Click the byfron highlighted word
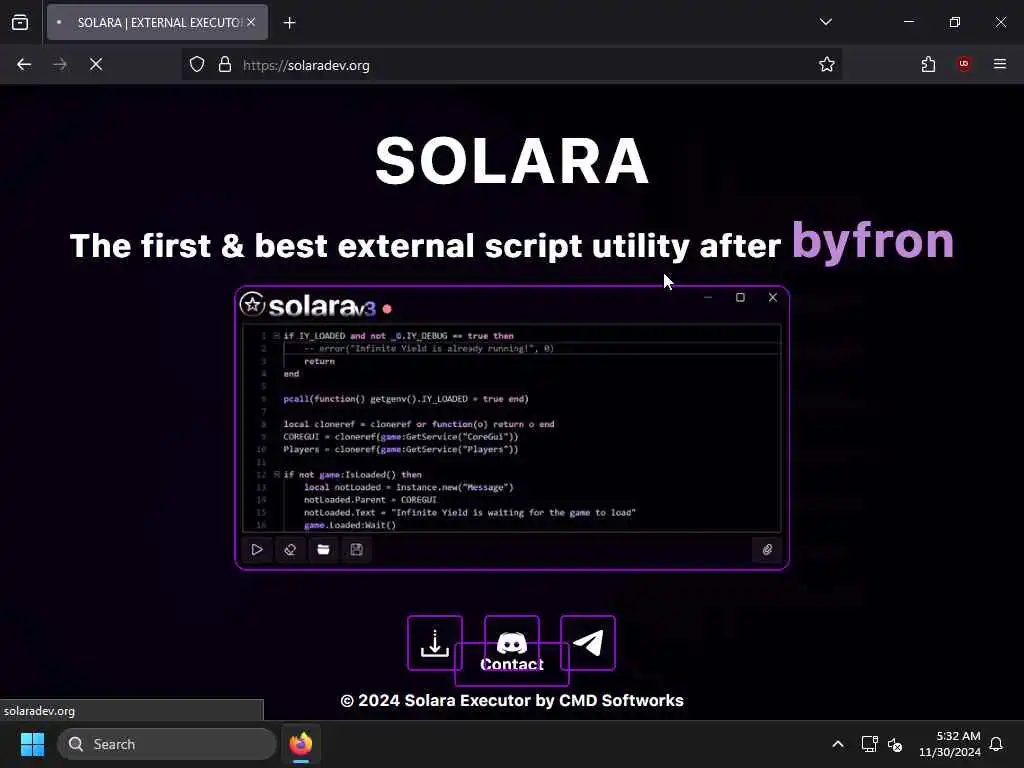Image resolution: width=1024 pixels, height=768 pixels. (872, 241)
